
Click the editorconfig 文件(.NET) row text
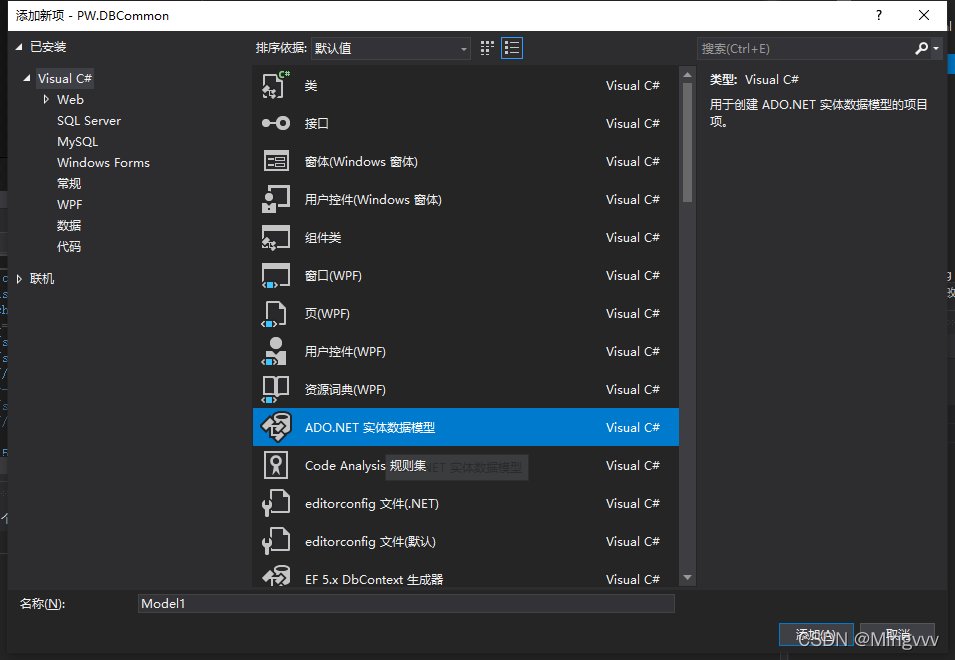point(372,504)
